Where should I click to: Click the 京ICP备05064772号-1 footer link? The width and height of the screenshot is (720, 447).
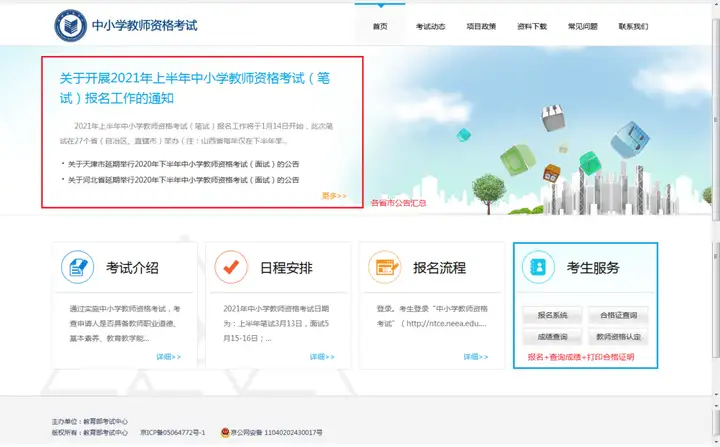pyautogui.click(x=173, y=433)
